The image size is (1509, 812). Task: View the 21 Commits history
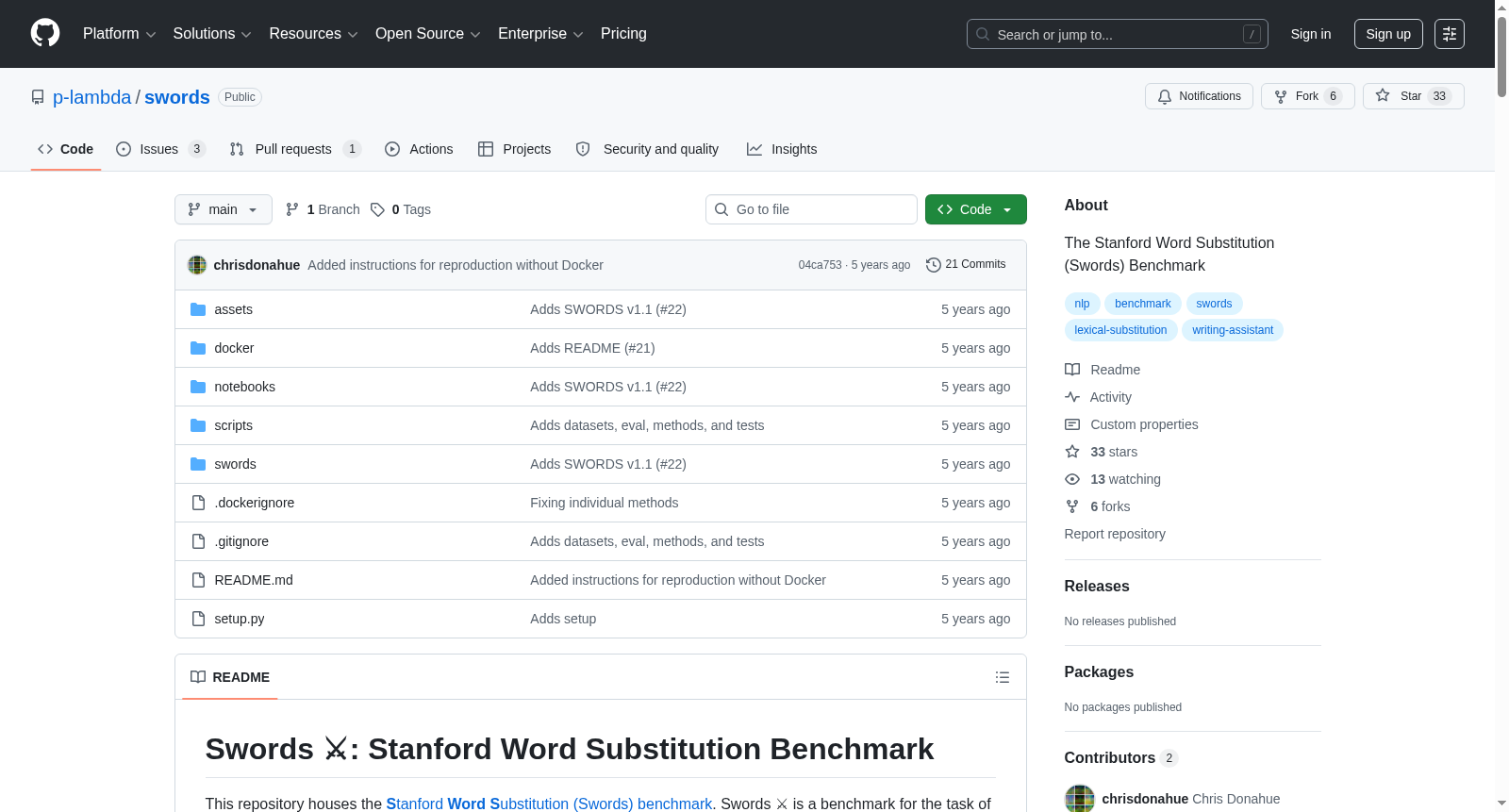pyautogui.click(x=966, y=265)
